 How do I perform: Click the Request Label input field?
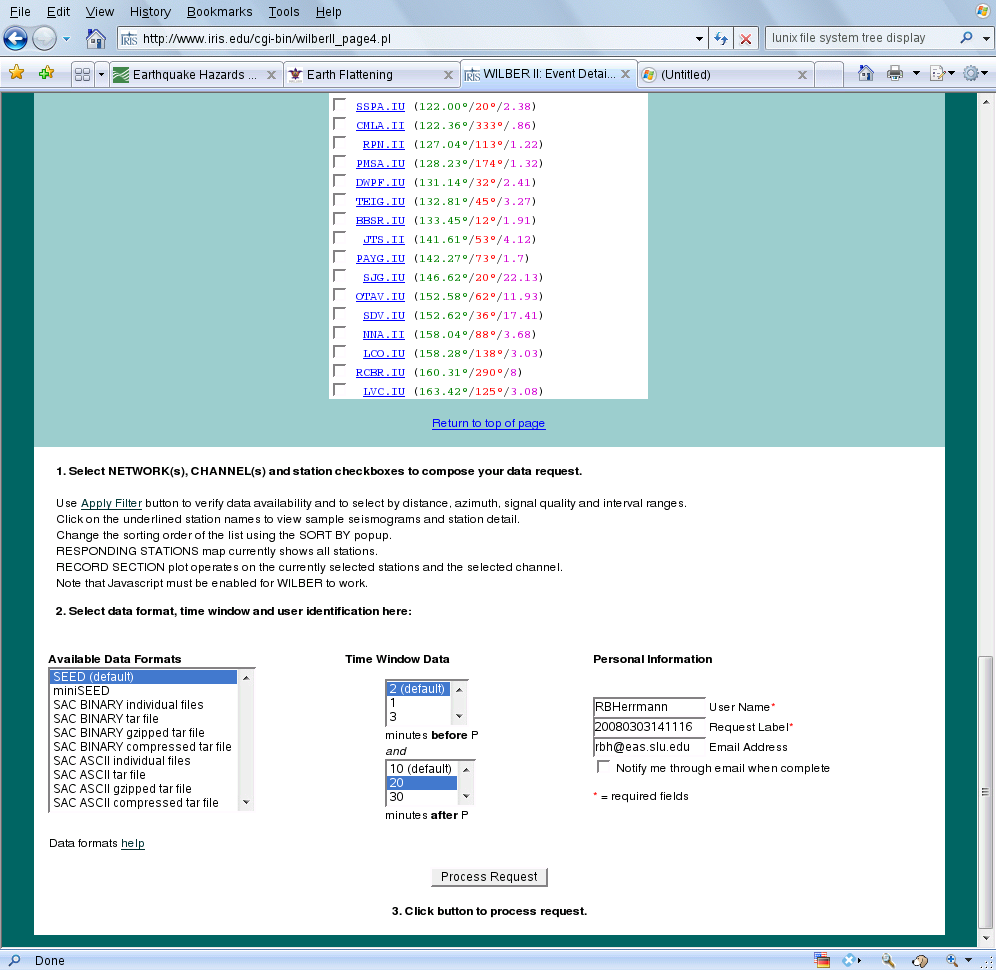649,727
